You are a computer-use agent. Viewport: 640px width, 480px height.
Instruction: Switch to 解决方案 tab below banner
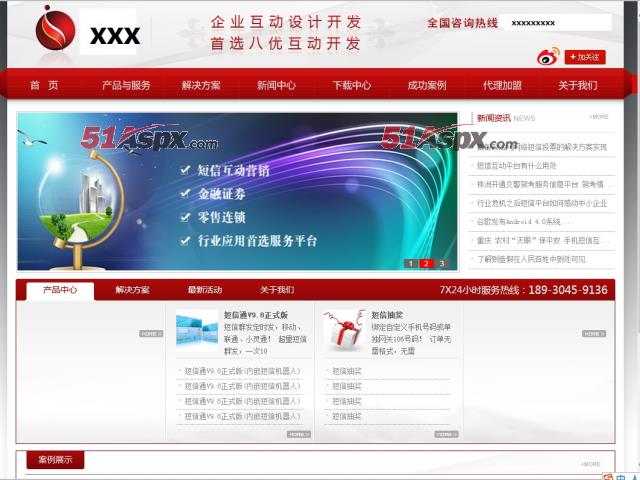tap(132, 290)
